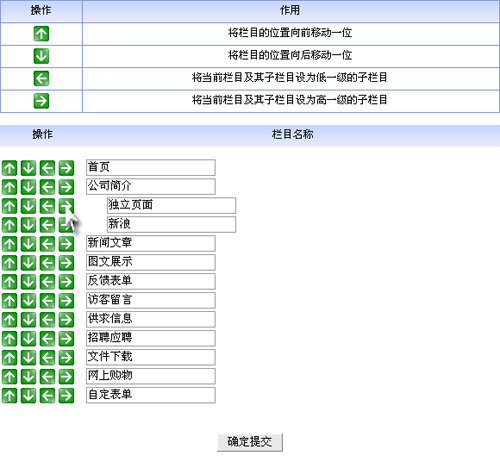
Task: Click left arrow for 独立页面 row
Action: pos(47,206)
